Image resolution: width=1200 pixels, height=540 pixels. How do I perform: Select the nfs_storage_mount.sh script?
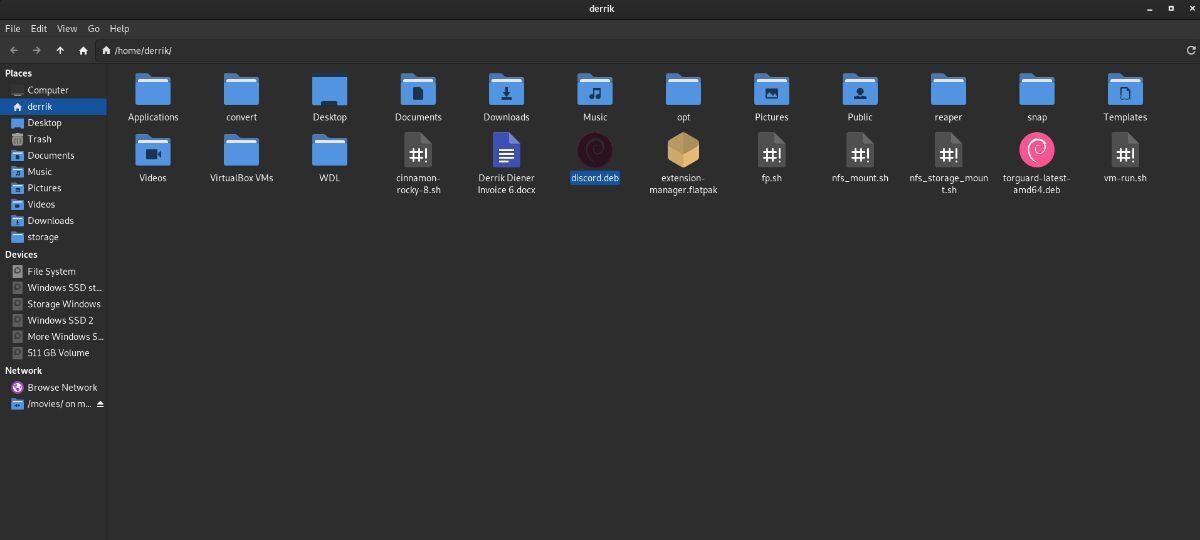948,151
